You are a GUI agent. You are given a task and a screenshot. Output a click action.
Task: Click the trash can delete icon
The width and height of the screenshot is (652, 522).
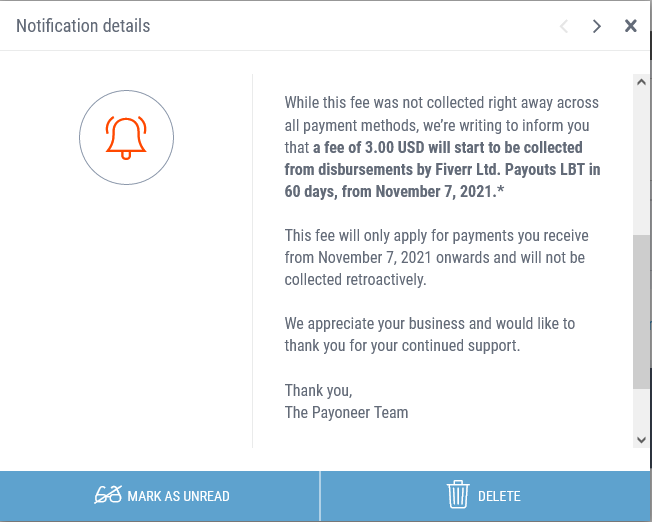458,495
